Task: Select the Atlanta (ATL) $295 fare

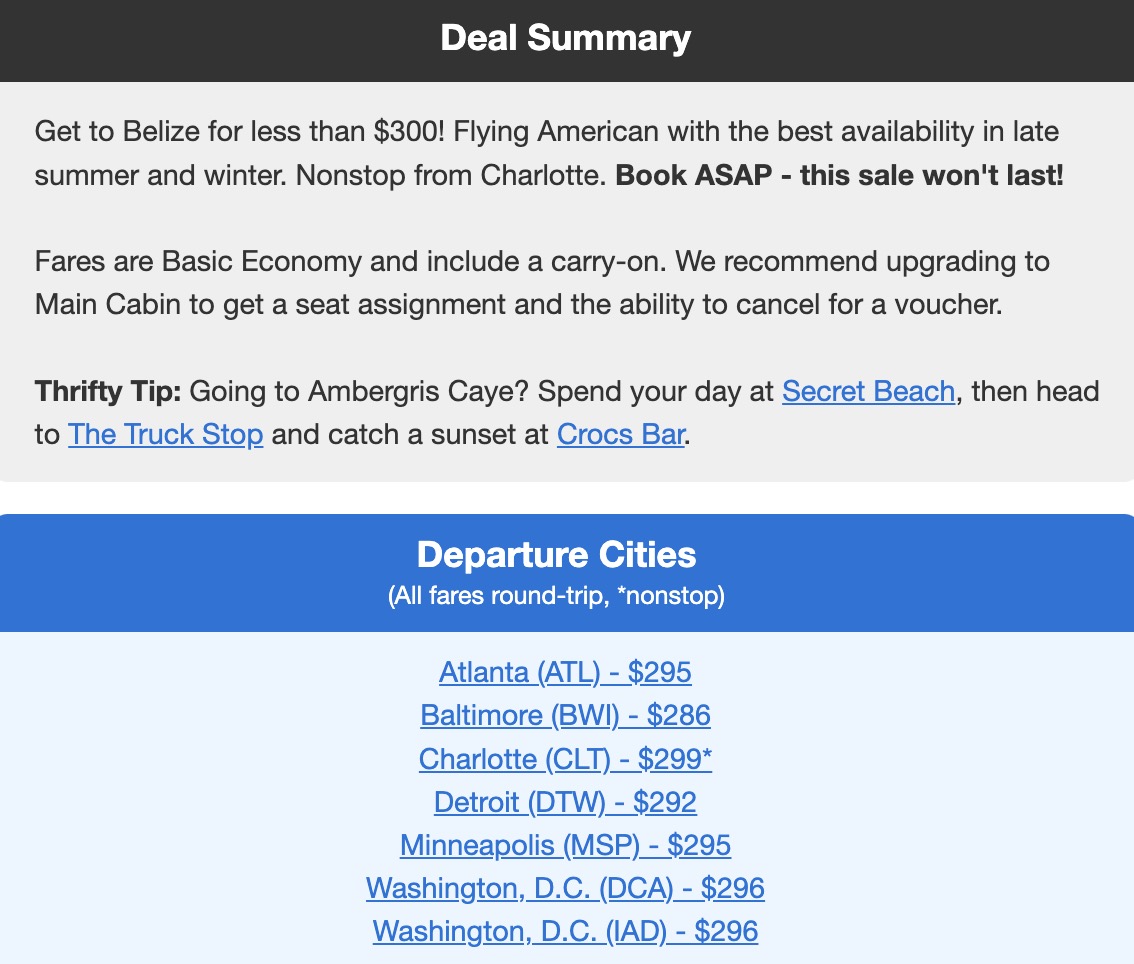Action: click(x=565, y=672)
